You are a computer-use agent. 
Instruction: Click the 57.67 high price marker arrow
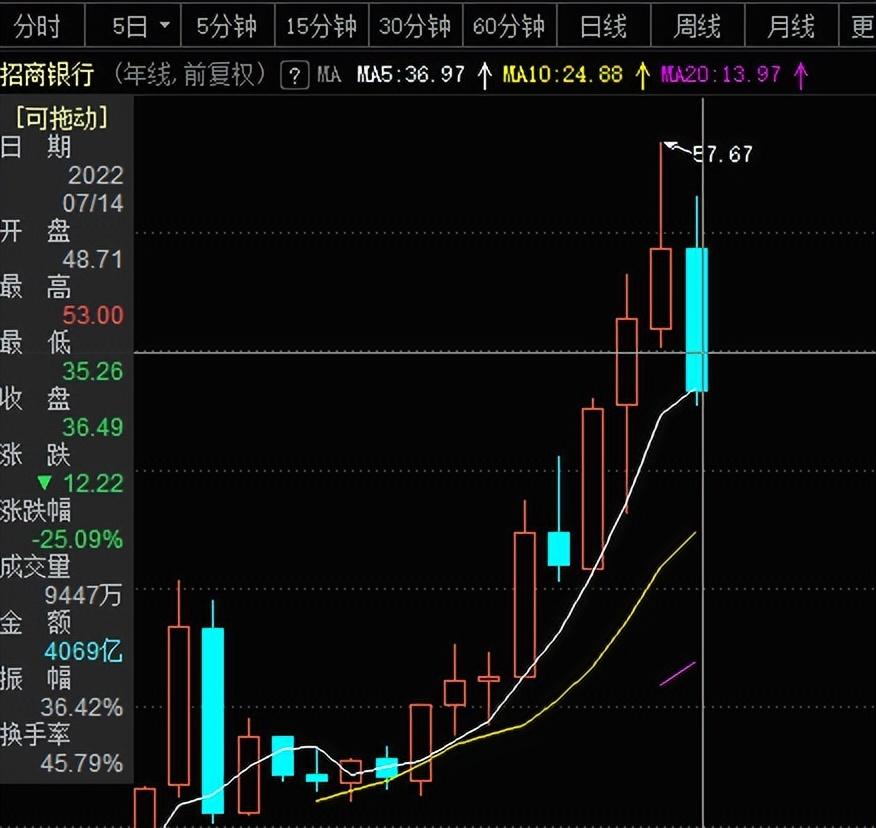click(677, 148)
